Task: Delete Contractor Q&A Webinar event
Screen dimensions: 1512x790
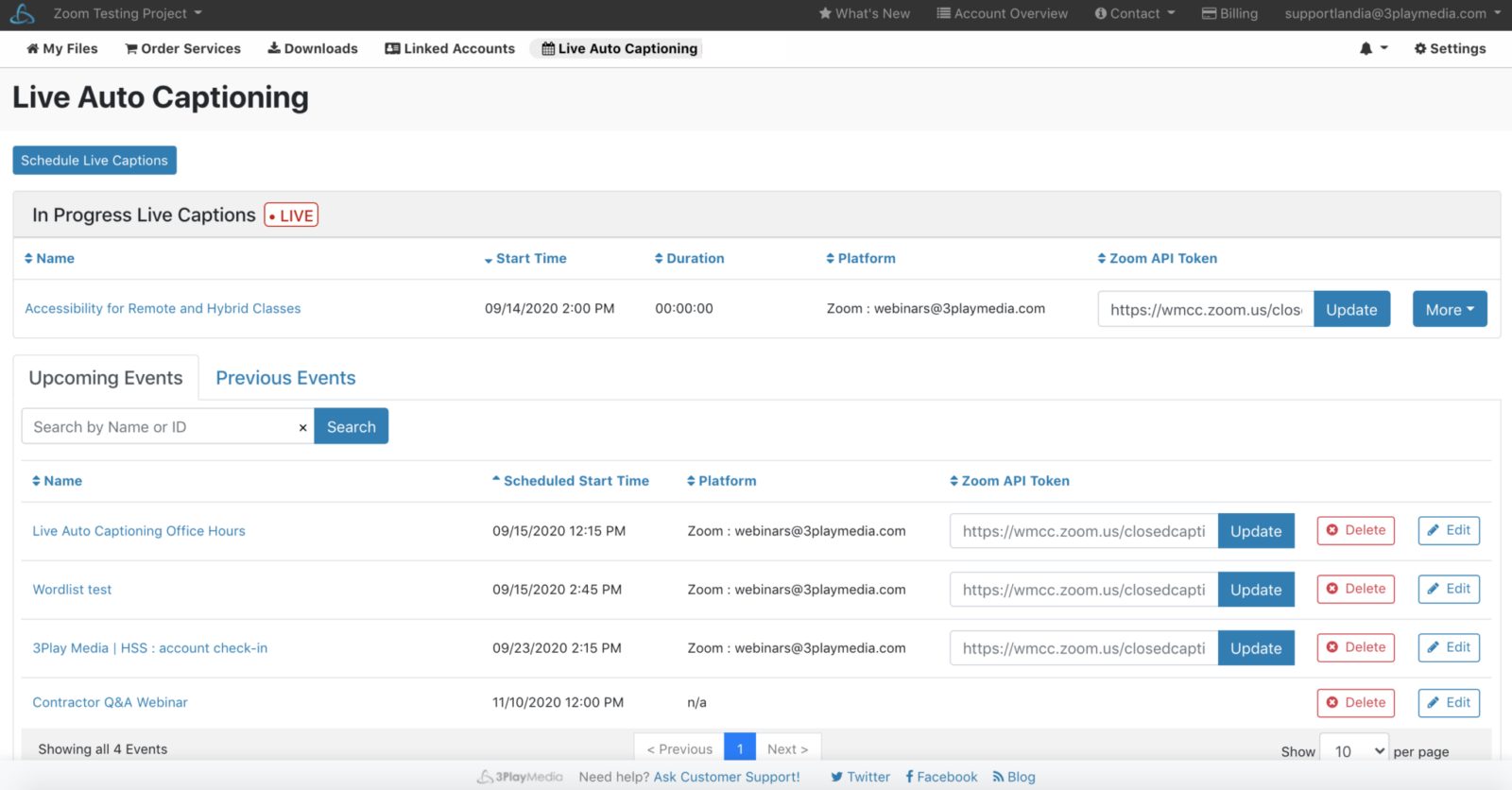Action: coord(1356,702)
